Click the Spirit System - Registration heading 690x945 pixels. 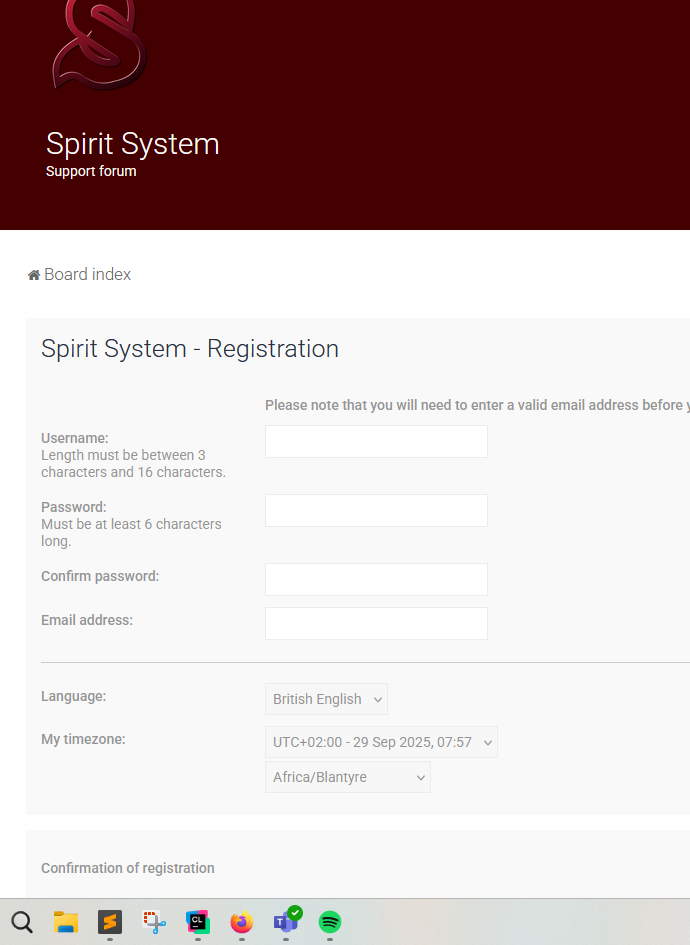click(190, 349)
